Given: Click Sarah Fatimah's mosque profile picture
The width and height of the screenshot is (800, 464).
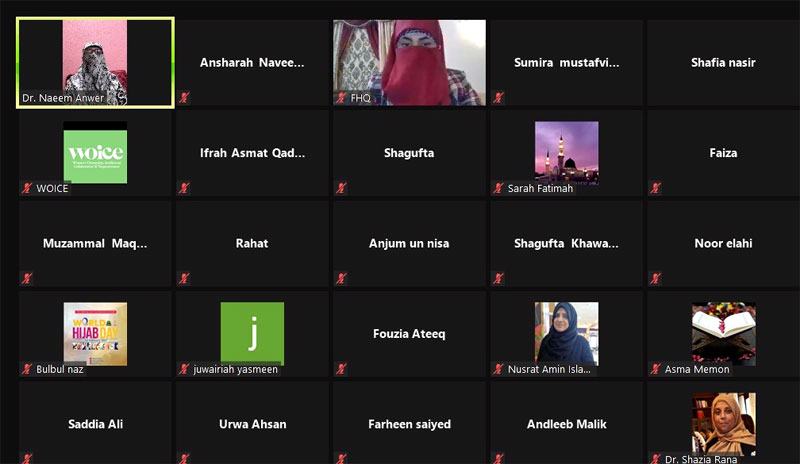Looking at the screenshot, I should [566, 153].
